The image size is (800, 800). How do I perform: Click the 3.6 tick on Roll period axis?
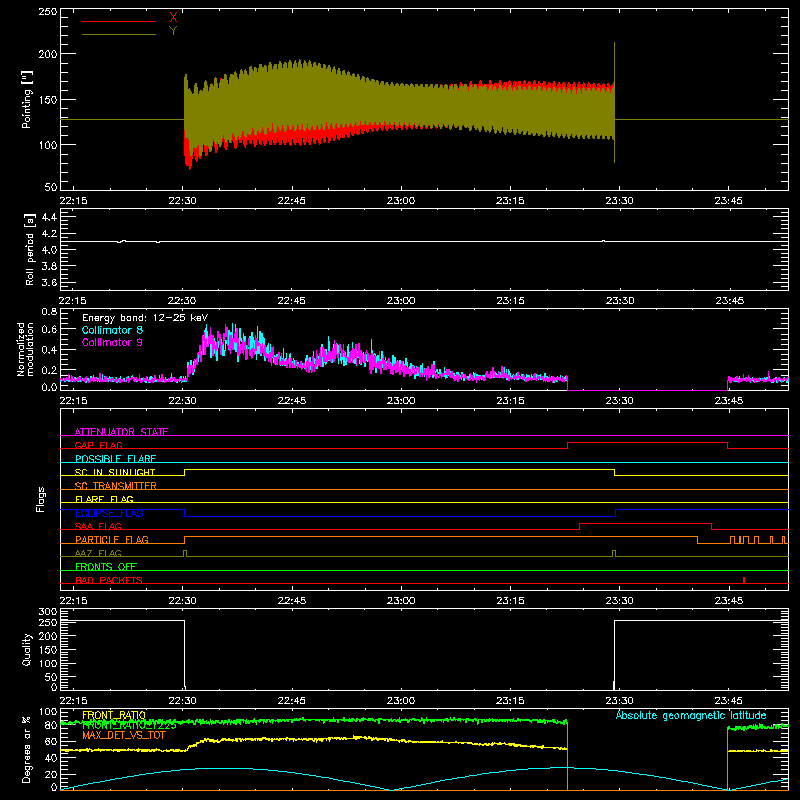coord(49,282)
